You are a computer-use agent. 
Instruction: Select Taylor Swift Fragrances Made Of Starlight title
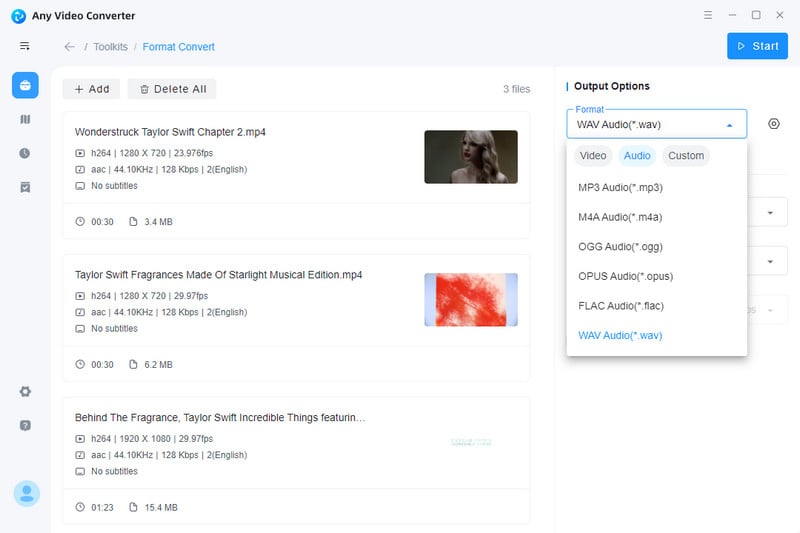click(218, 275)
